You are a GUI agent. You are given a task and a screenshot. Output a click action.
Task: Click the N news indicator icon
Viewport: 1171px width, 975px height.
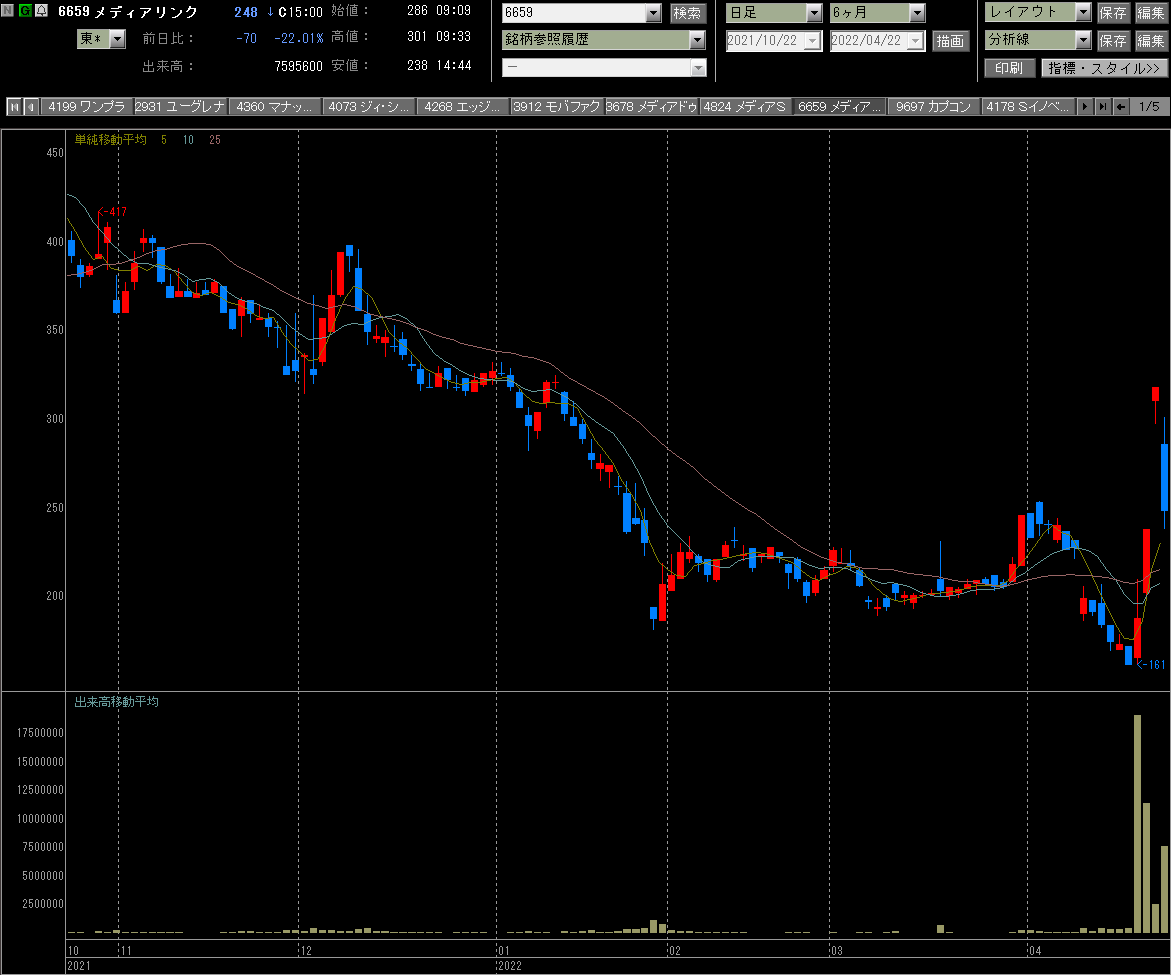pos(8,10)
